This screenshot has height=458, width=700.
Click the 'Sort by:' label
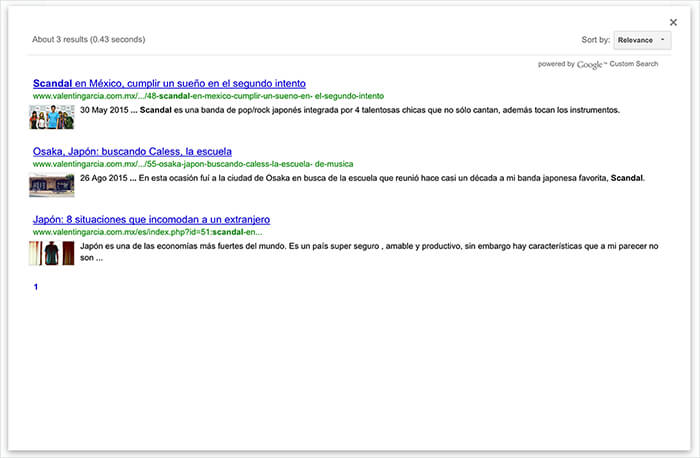point(596,40)
